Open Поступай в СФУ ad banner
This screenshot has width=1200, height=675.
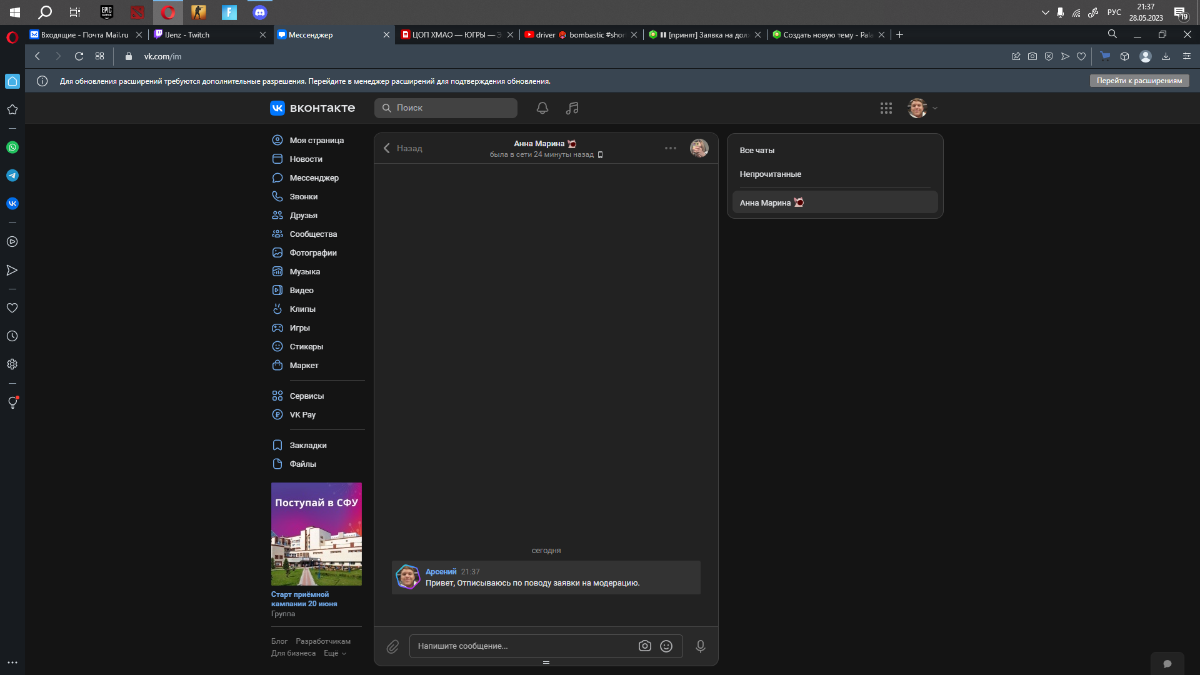pyautogui.click(x=317, y=534)
